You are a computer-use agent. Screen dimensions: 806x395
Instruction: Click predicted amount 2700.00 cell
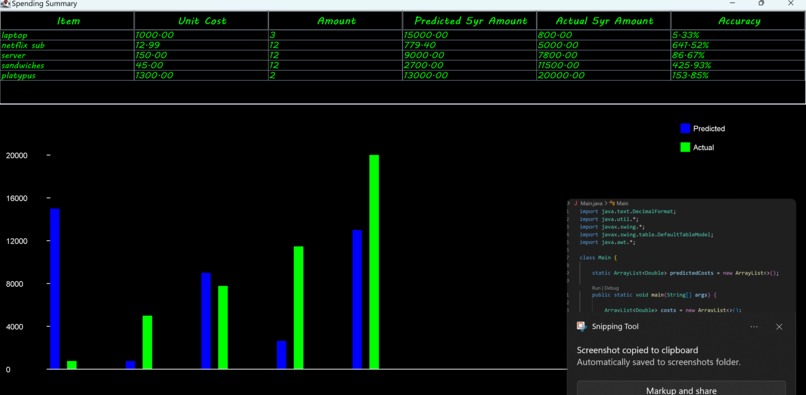(x=470, y=65)
